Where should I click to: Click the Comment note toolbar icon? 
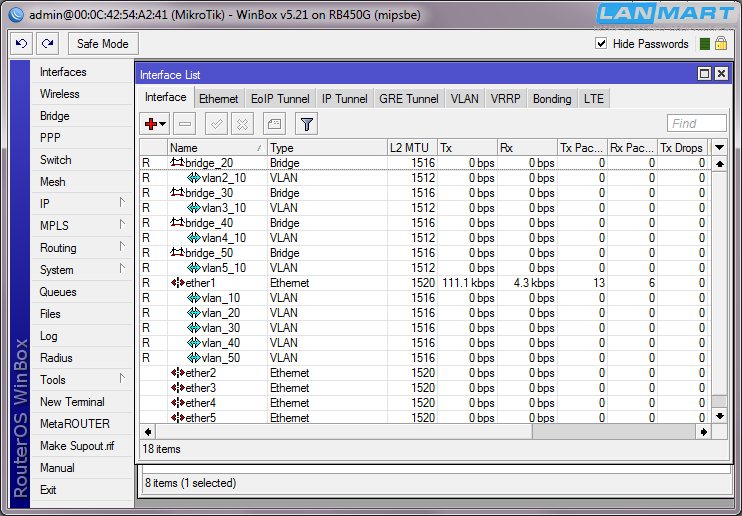274,124
